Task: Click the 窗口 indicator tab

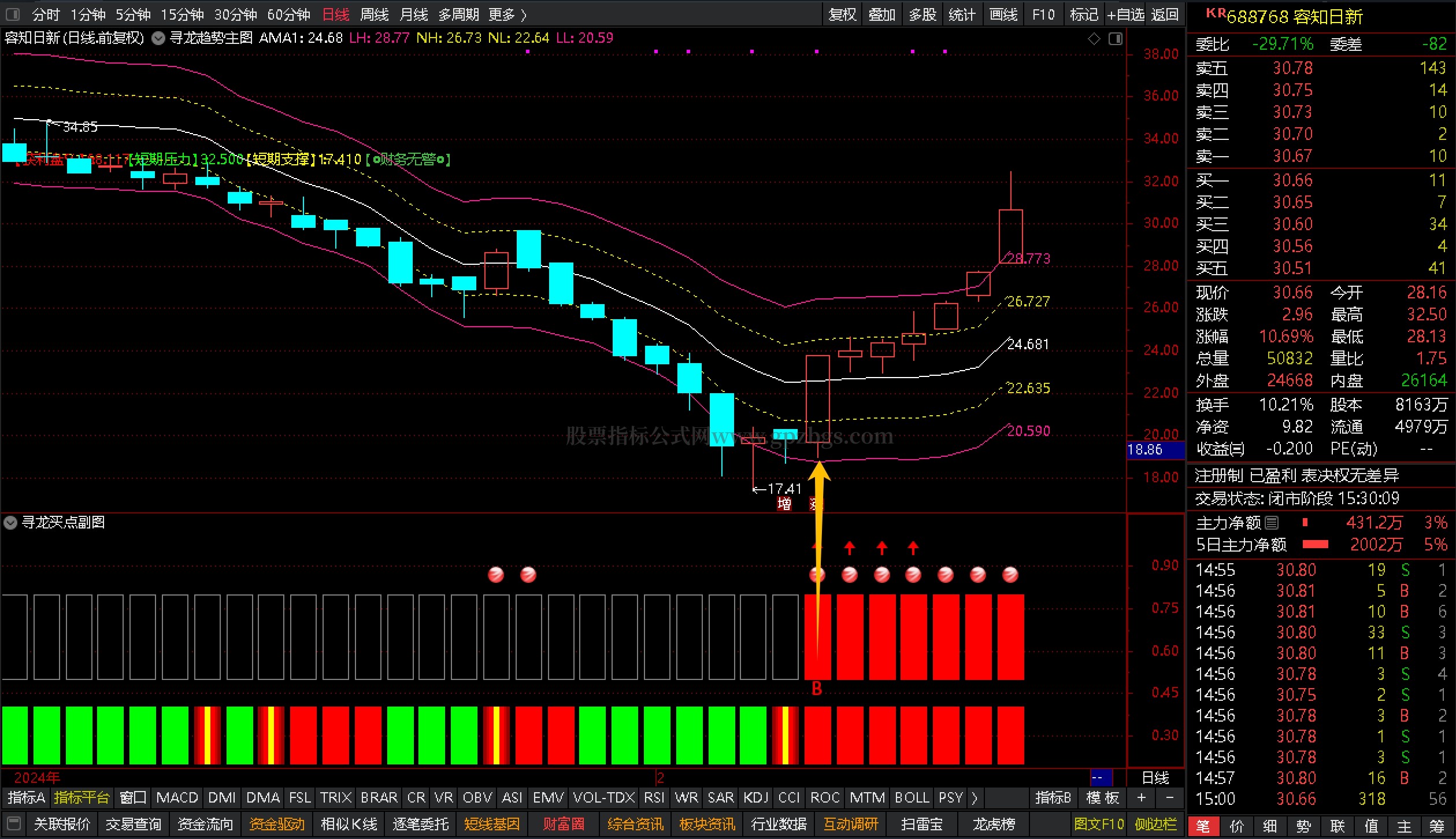Action: [x=133, y=798]
